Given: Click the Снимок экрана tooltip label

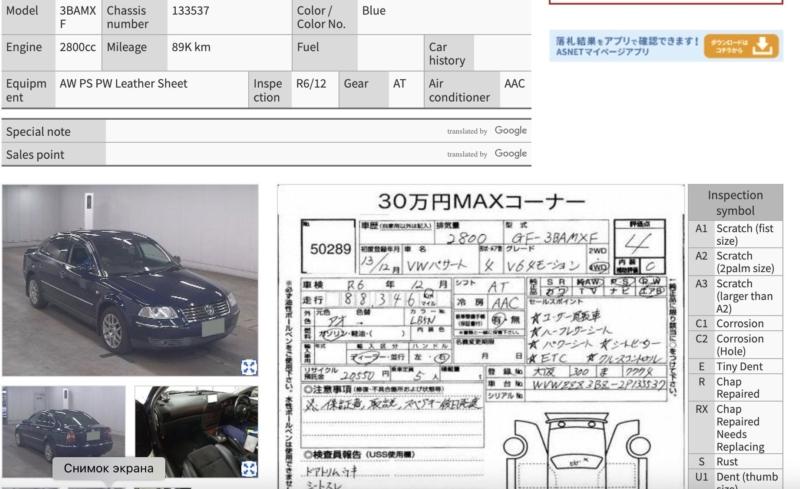Looking at the screenshot, I should click(x=108, y=468).
